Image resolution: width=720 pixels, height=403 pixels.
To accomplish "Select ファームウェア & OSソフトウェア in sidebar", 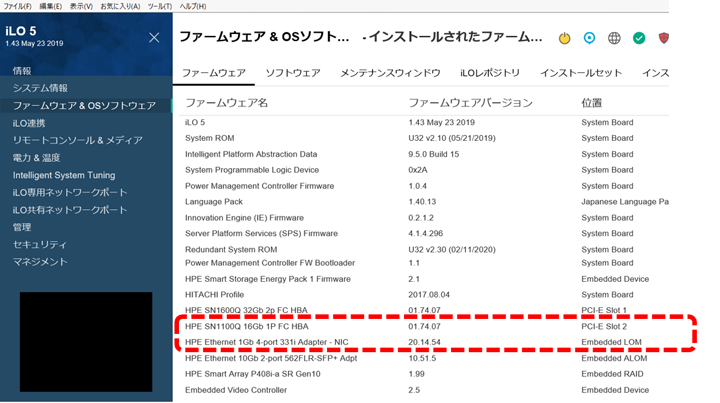I will pyautogui.click(x=84, y=106).
